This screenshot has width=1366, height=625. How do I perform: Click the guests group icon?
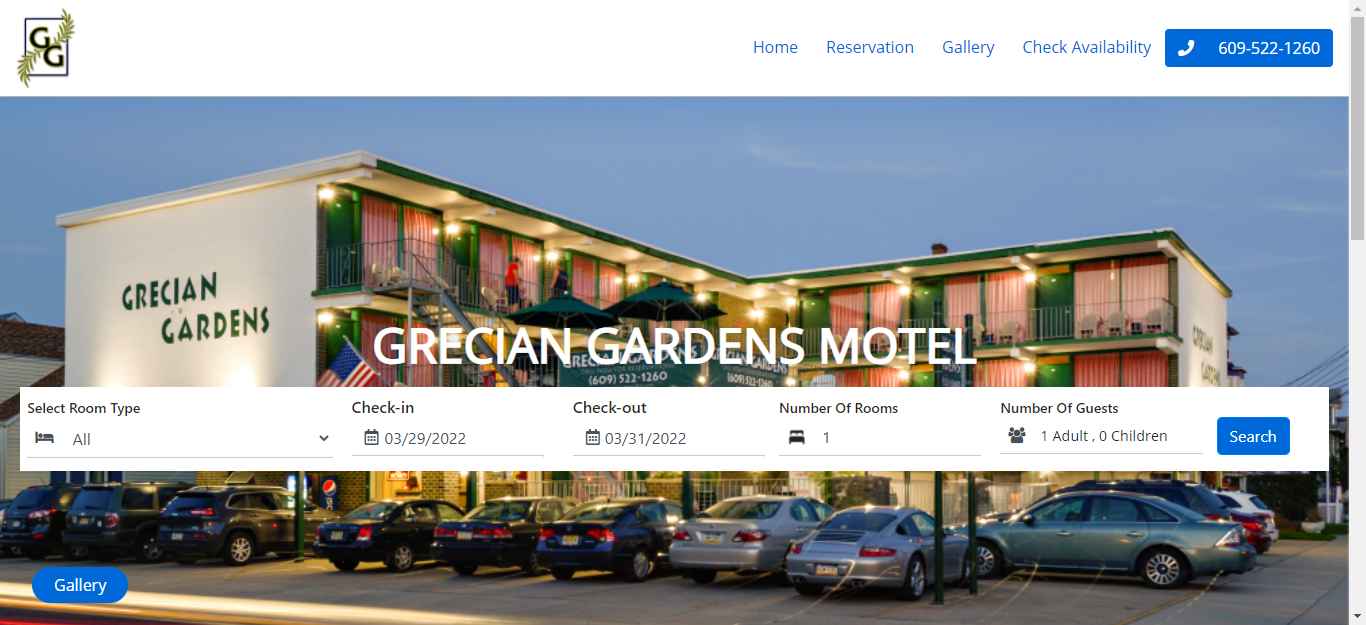pos(1017,436)
